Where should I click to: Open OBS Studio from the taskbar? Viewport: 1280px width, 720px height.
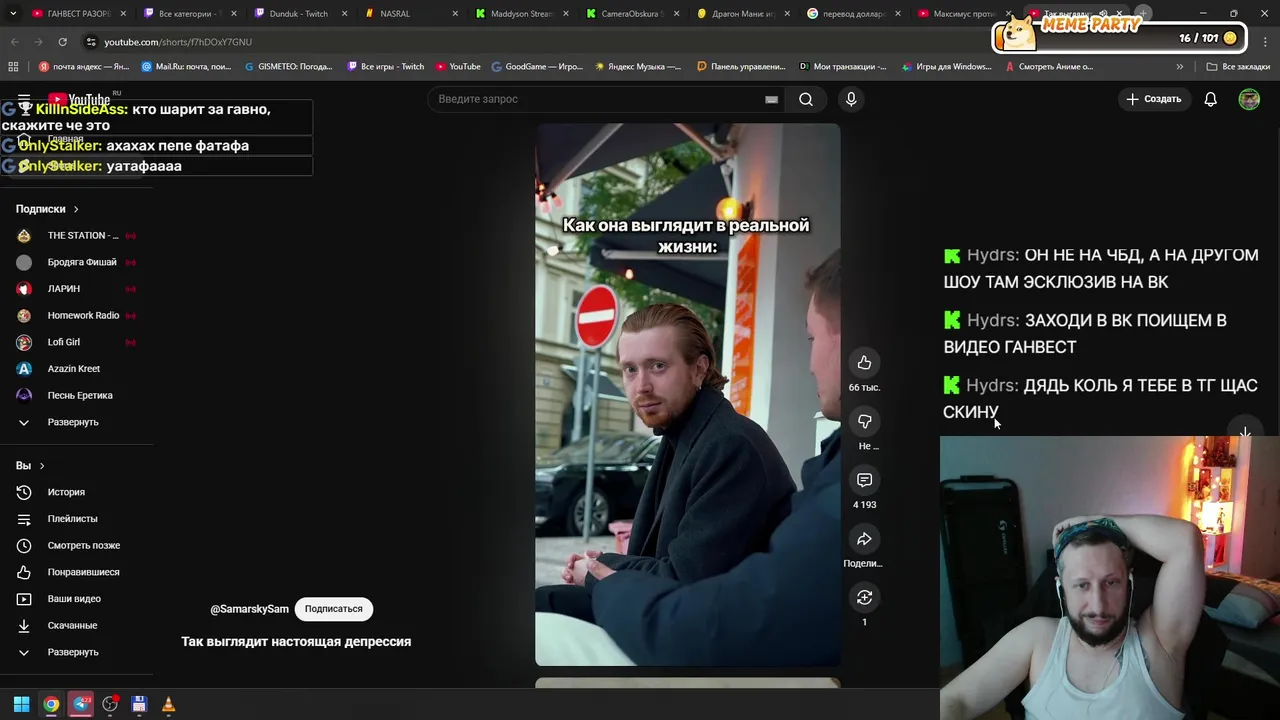(x=110, y=704)
